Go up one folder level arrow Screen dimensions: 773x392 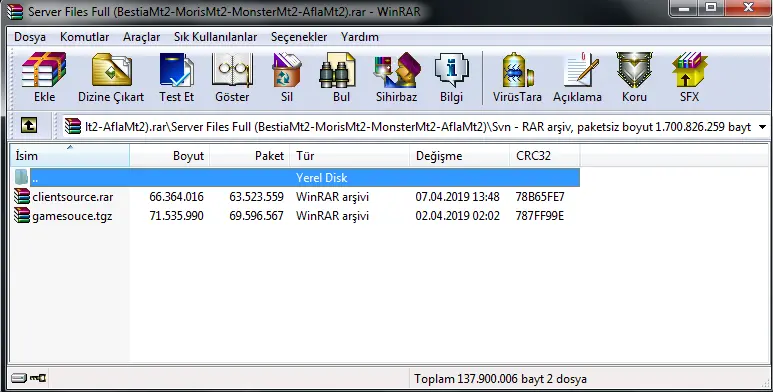tap(29, 126)
